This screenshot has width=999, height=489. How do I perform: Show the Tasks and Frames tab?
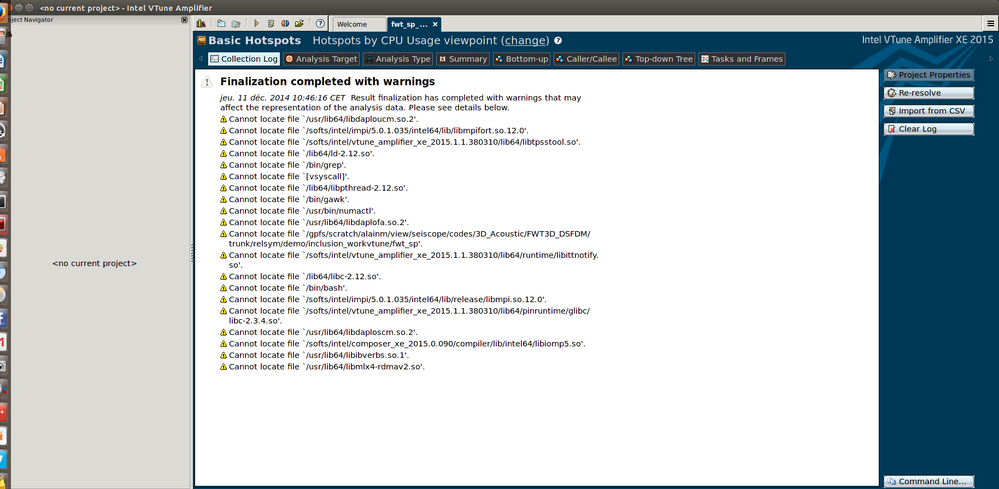(x=742, y=59)
